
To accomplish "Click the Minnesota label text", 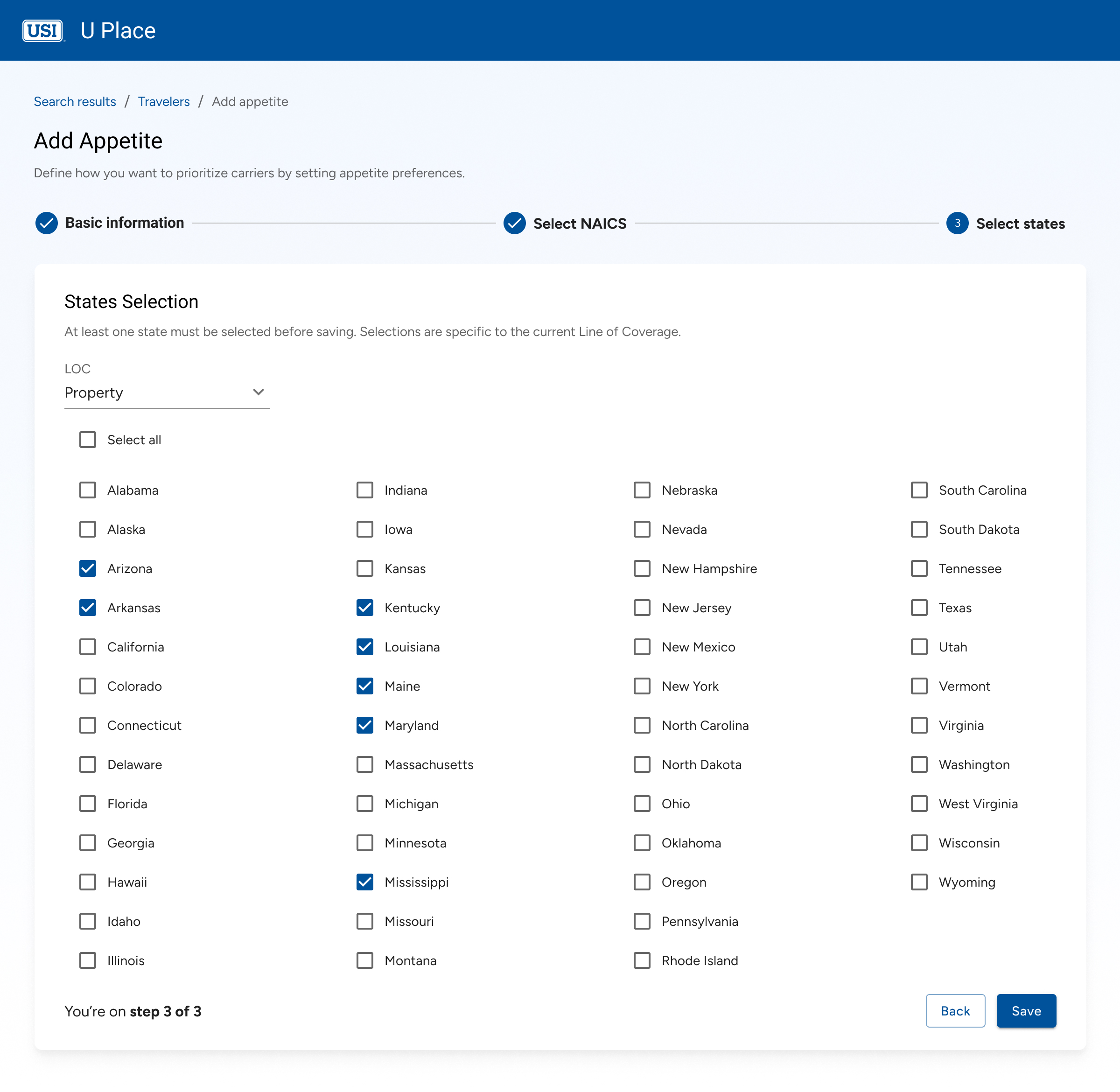I will coord(416,843).
